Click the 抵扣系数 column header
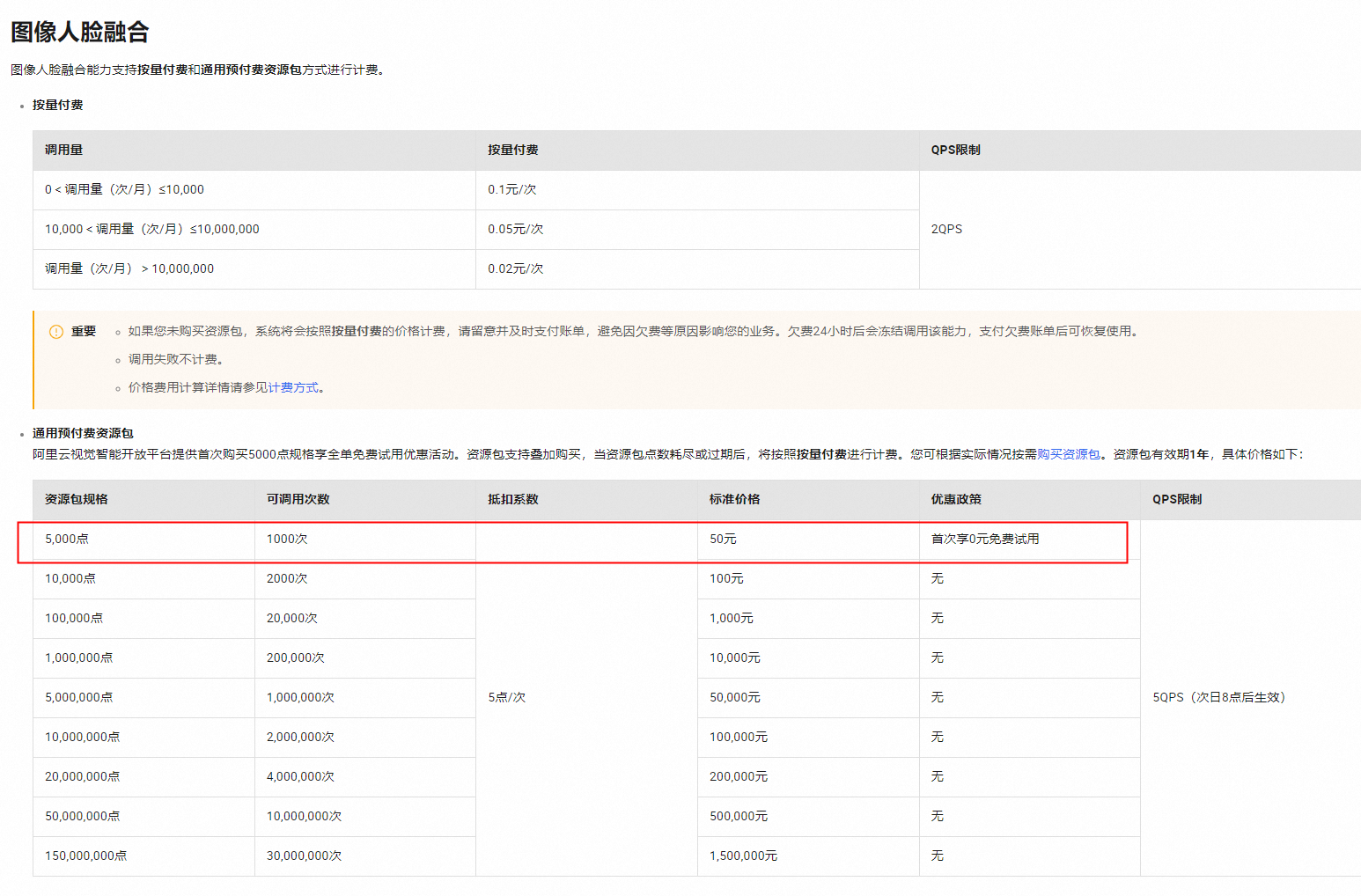1361x896 pixels. pos(586,500)
